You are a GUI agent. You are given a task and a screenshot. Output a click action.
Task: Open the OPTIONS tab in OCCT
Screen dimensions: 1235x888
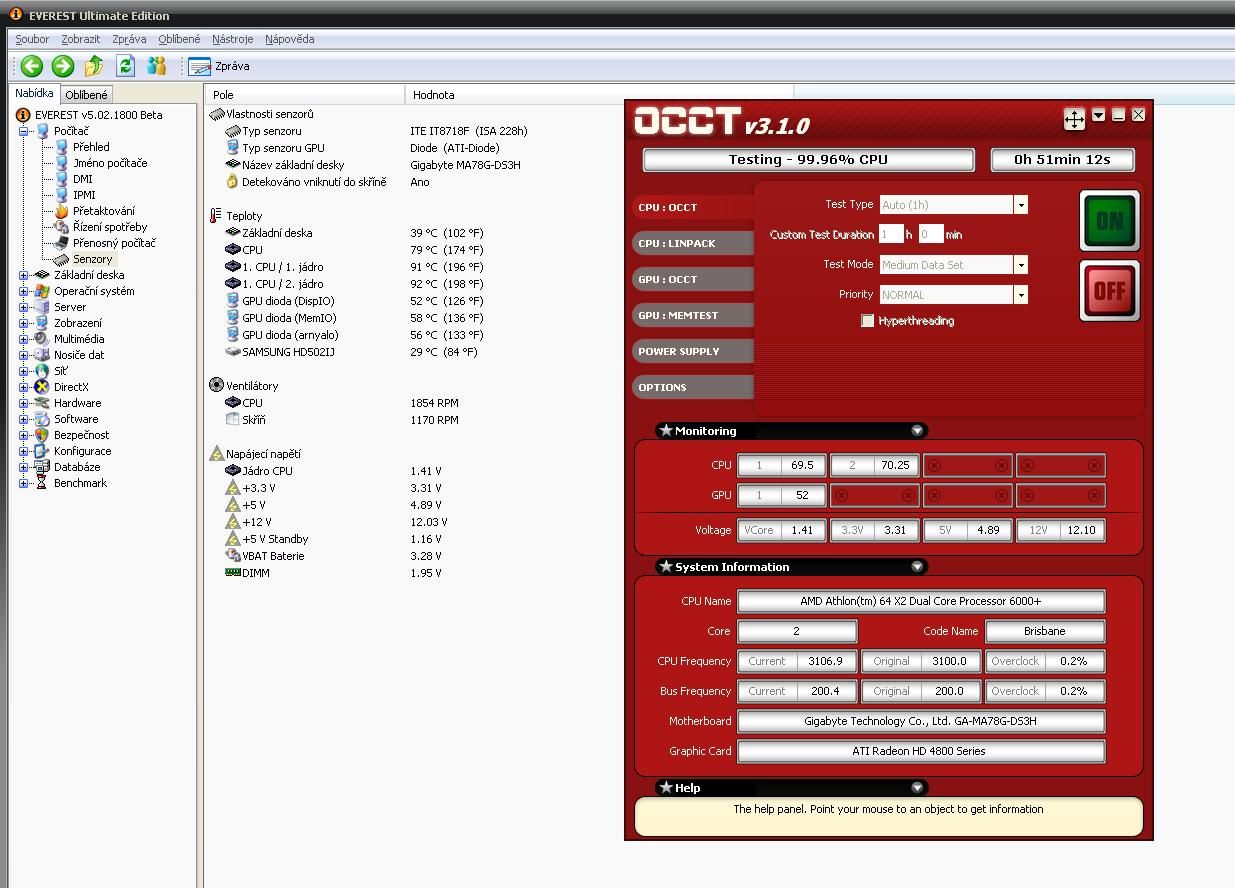[694, 387]
